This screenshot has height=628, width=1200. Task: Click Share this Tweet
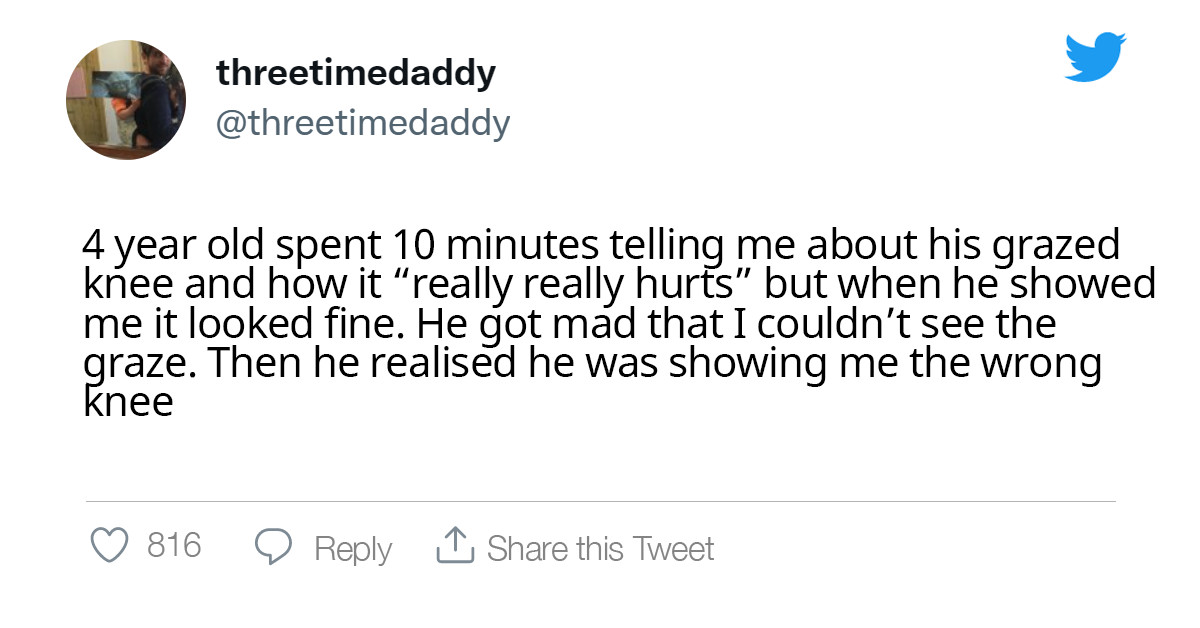pyautogui.click(x=601, y=548)
